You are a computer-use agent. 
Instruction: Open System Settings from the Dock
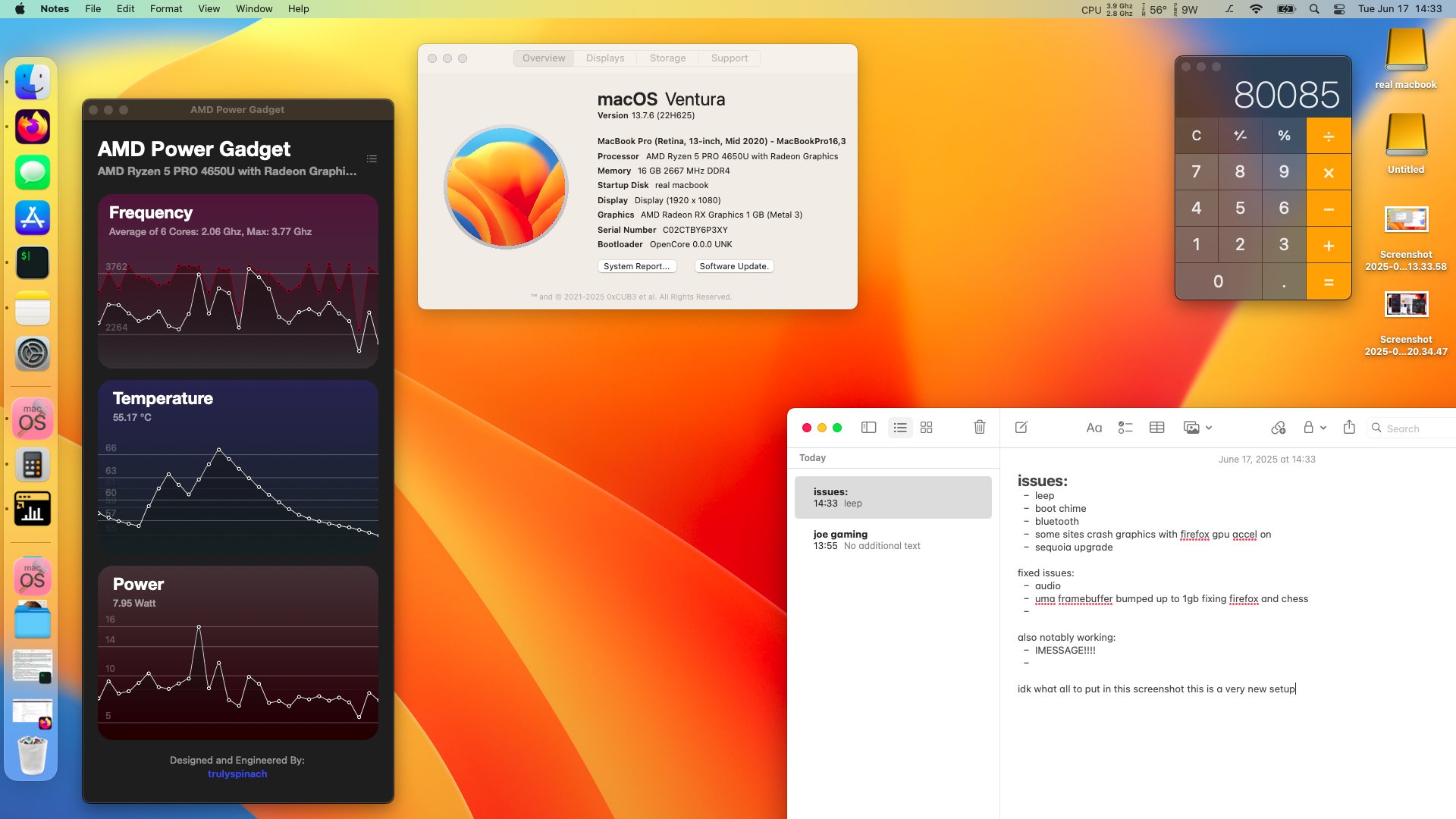tap(33, 353)
